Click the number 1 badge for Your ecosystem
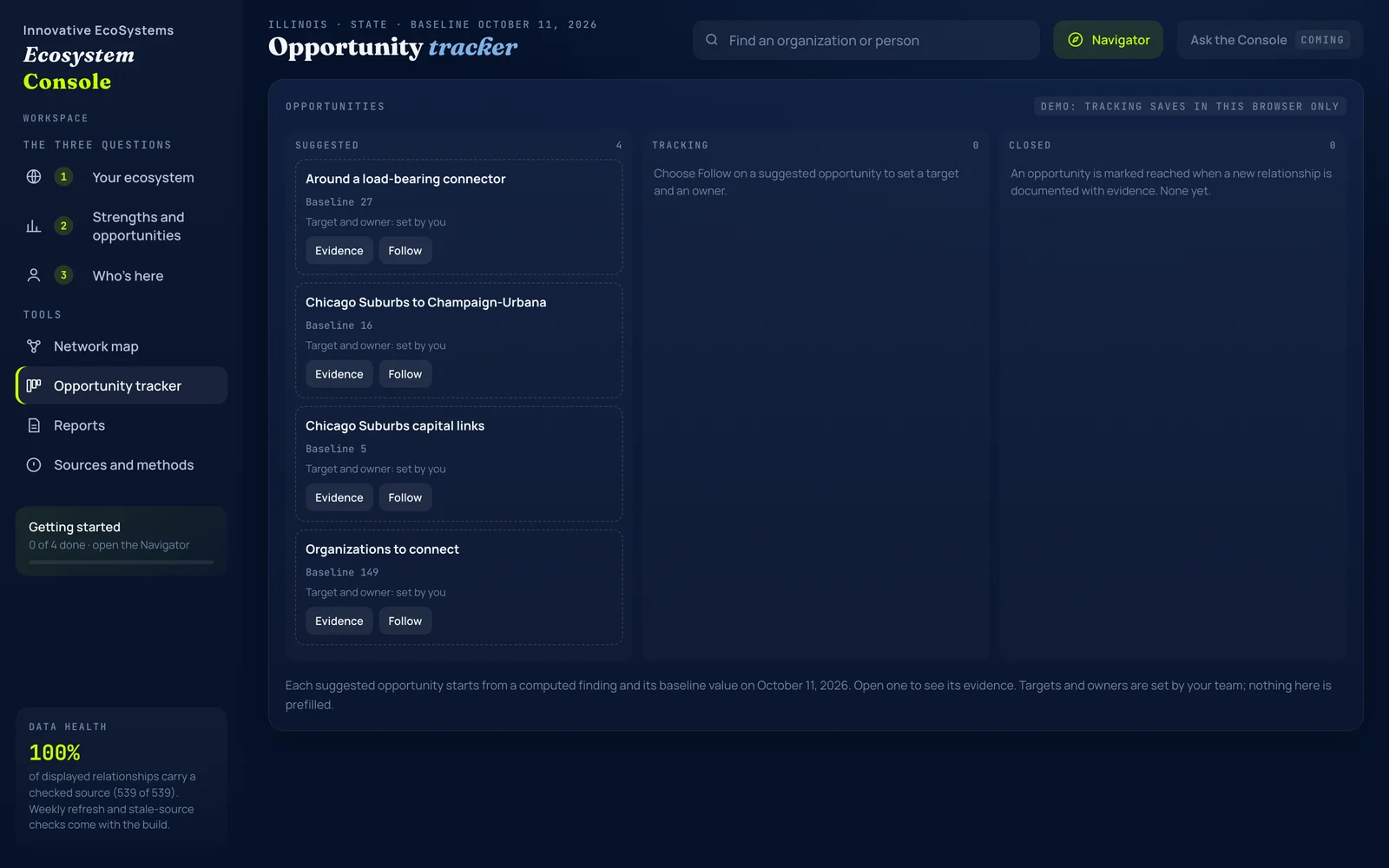The width and height of the screenshot is (1389, 868). click(63, 177)
